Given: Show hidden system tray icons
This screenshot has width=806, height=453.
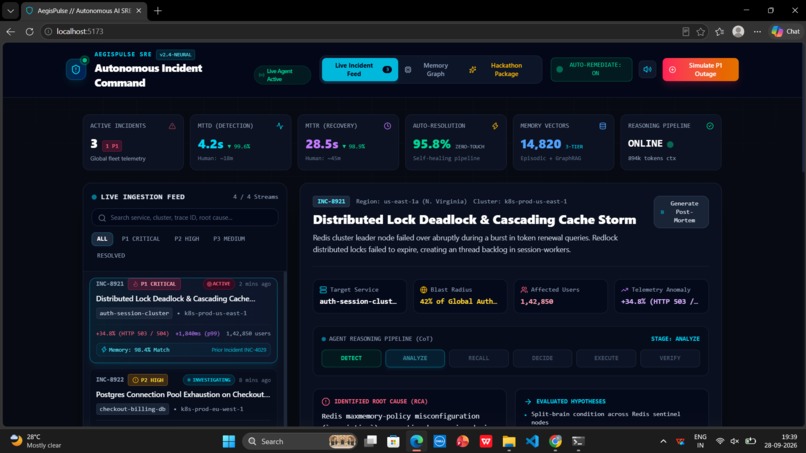Looking at the screenshot, I should pos(663,441).
